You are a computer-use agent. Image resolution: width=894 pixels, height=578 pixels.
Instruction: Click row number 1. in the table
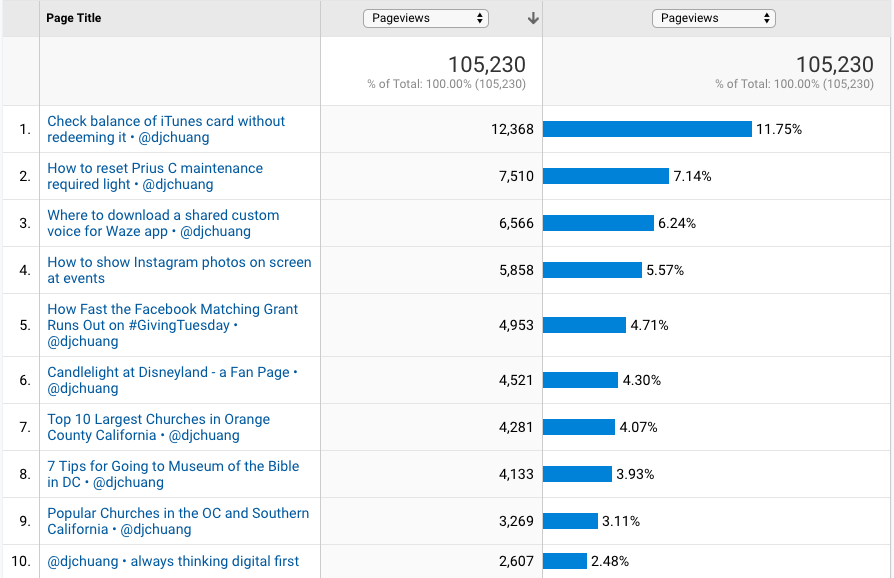tap(25, 129)
